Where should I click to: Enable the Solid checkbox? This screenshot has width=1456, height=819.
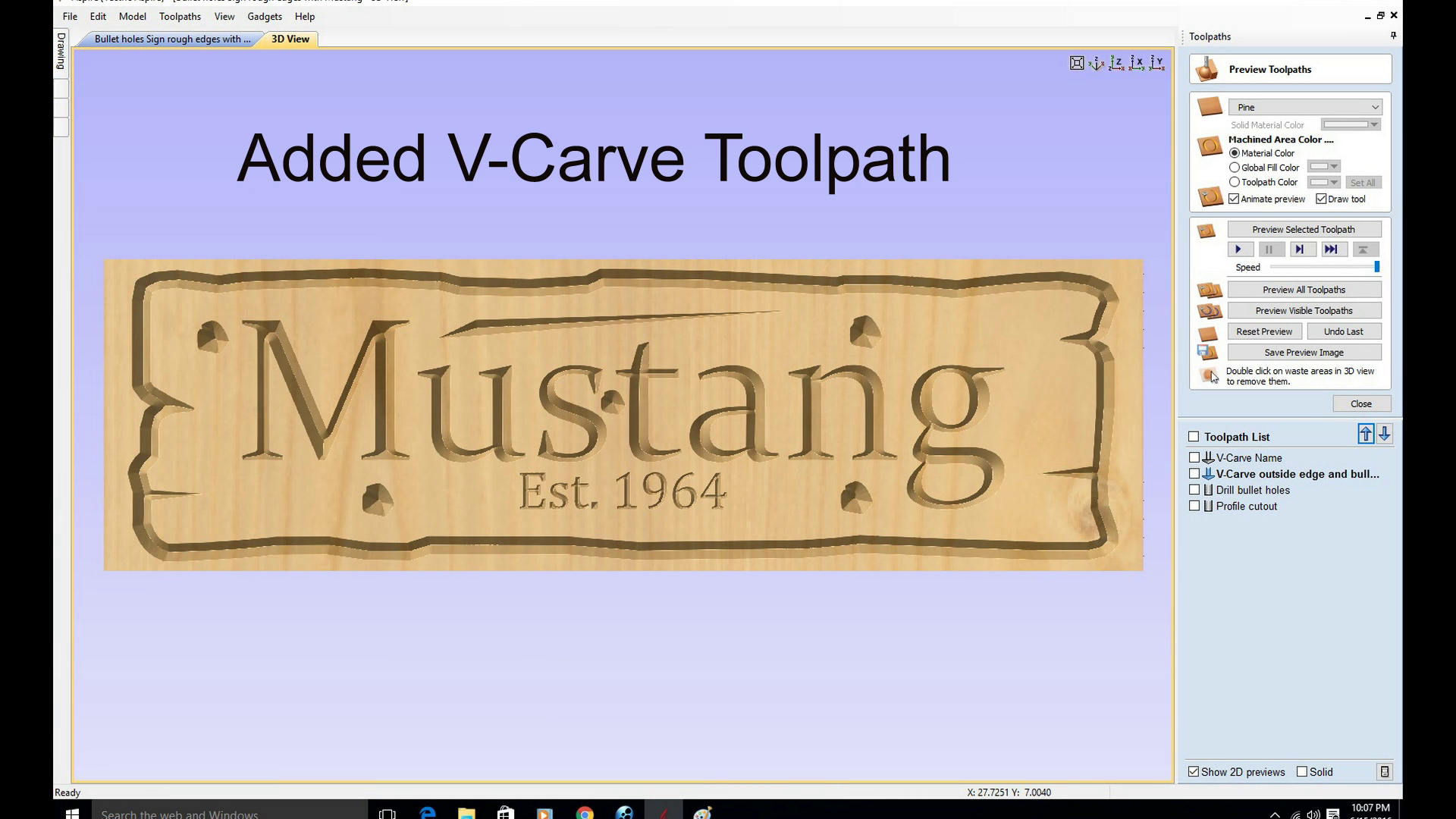tap(1302, 772)
